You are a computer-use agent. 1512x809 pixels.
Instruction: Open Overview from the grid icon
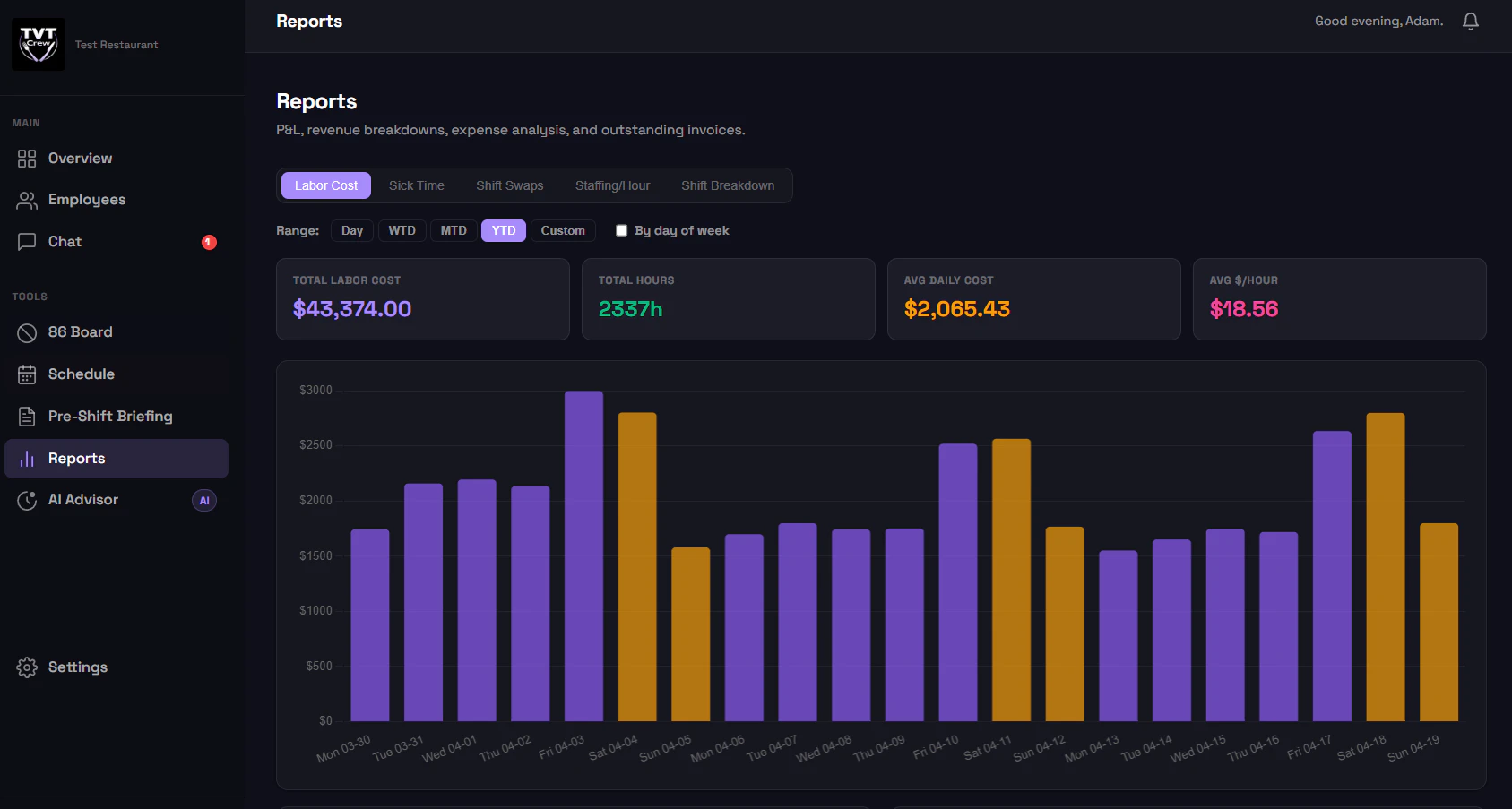coord(27,159)
